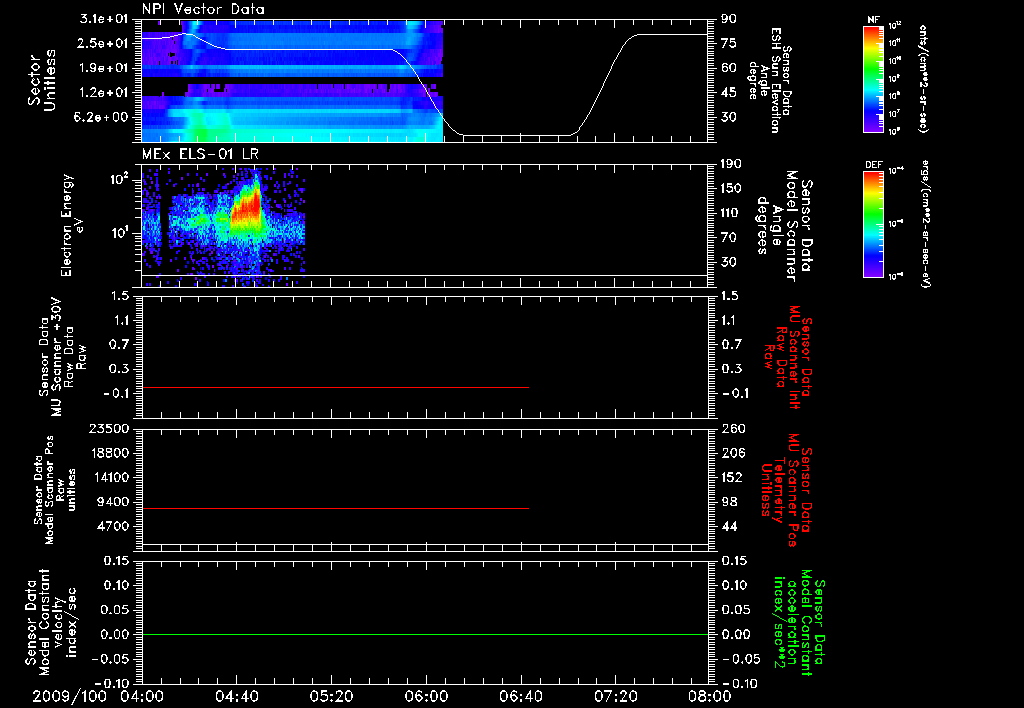Click the 06:40 time axis label
Image resolution: width=1024 pixels, height=708 pixels.
coord(520,696)
